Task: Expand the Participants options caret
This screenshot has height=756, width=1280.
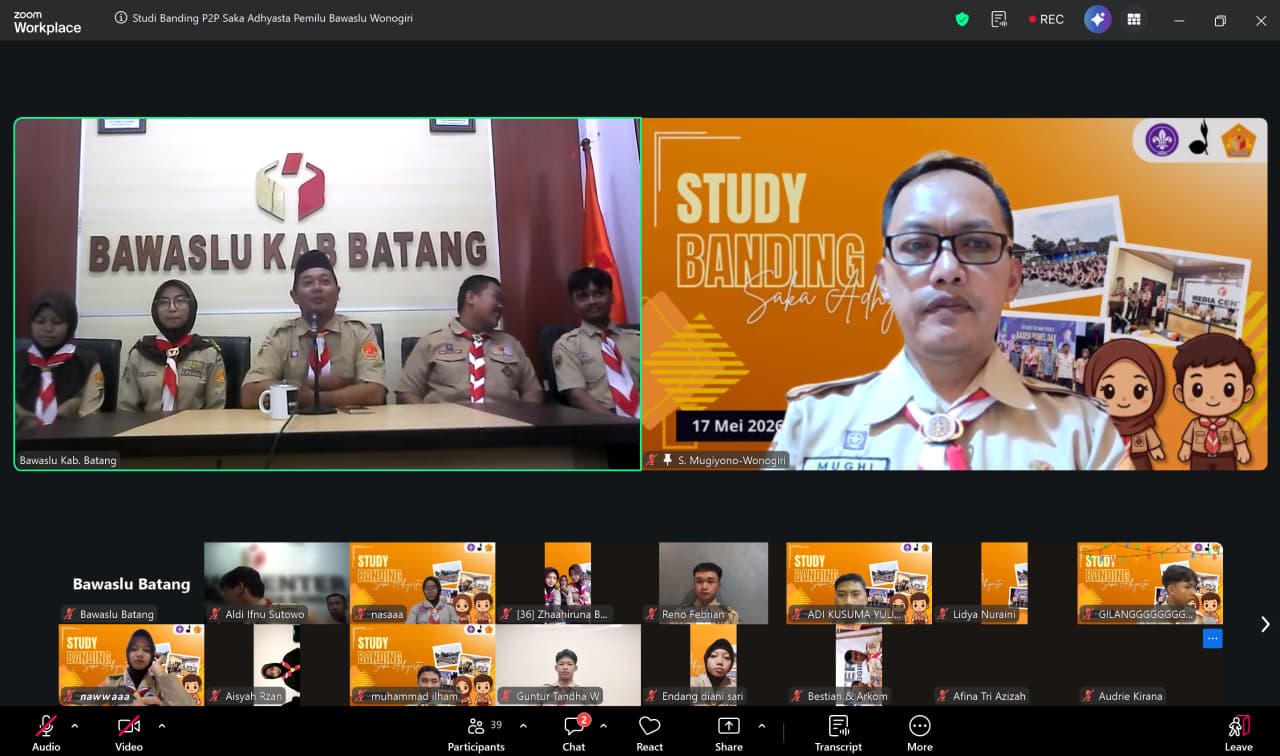Action: 523,726
